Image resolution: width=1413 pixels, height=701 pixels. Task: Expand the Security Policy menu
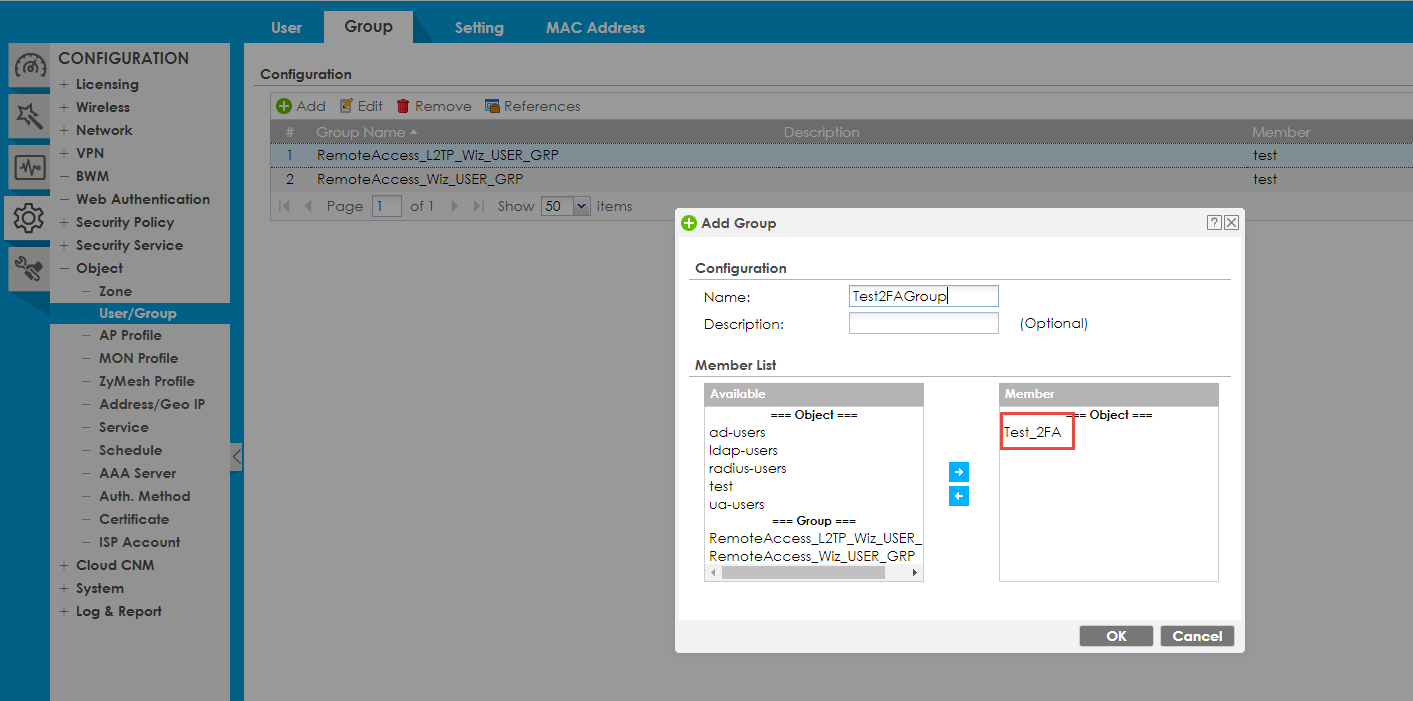(x=124, y=222)
